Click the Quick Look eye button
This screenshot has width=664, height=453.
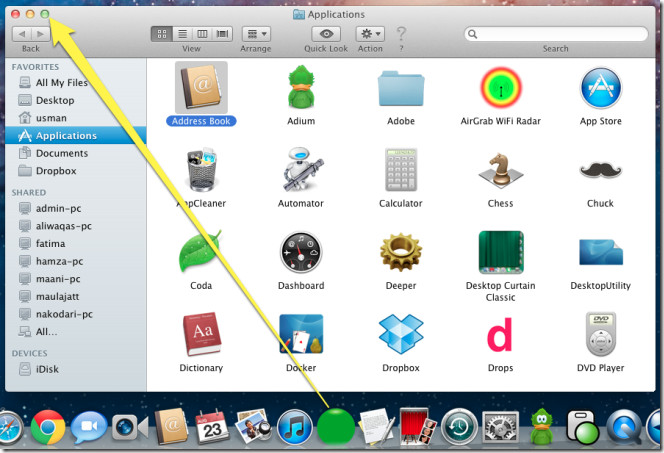pyautogui.click(x=326, y=34)
